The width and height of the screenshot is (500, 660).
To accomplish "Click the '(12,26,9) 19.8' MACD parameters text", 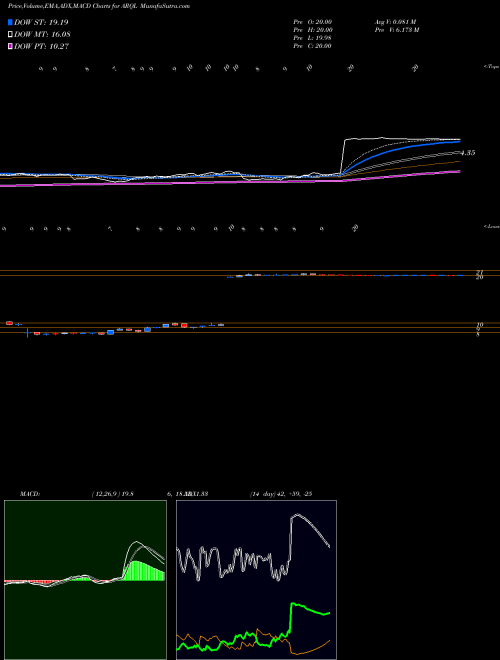I will click(x=112, y=494).
